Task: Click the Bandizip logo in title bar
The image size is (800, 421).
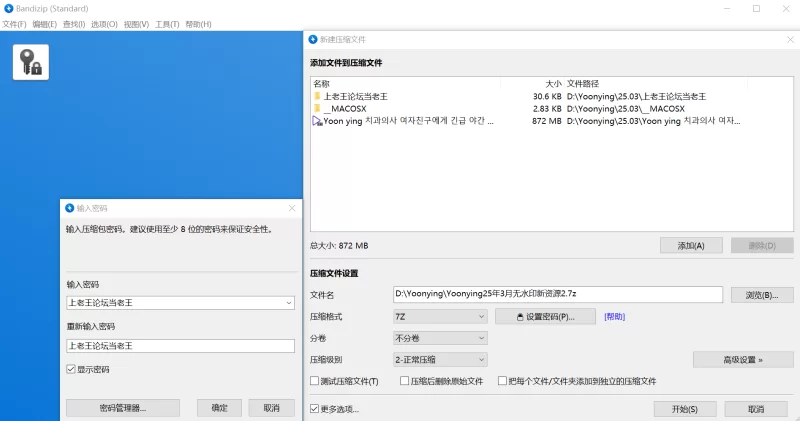Action: pos(8,8)
